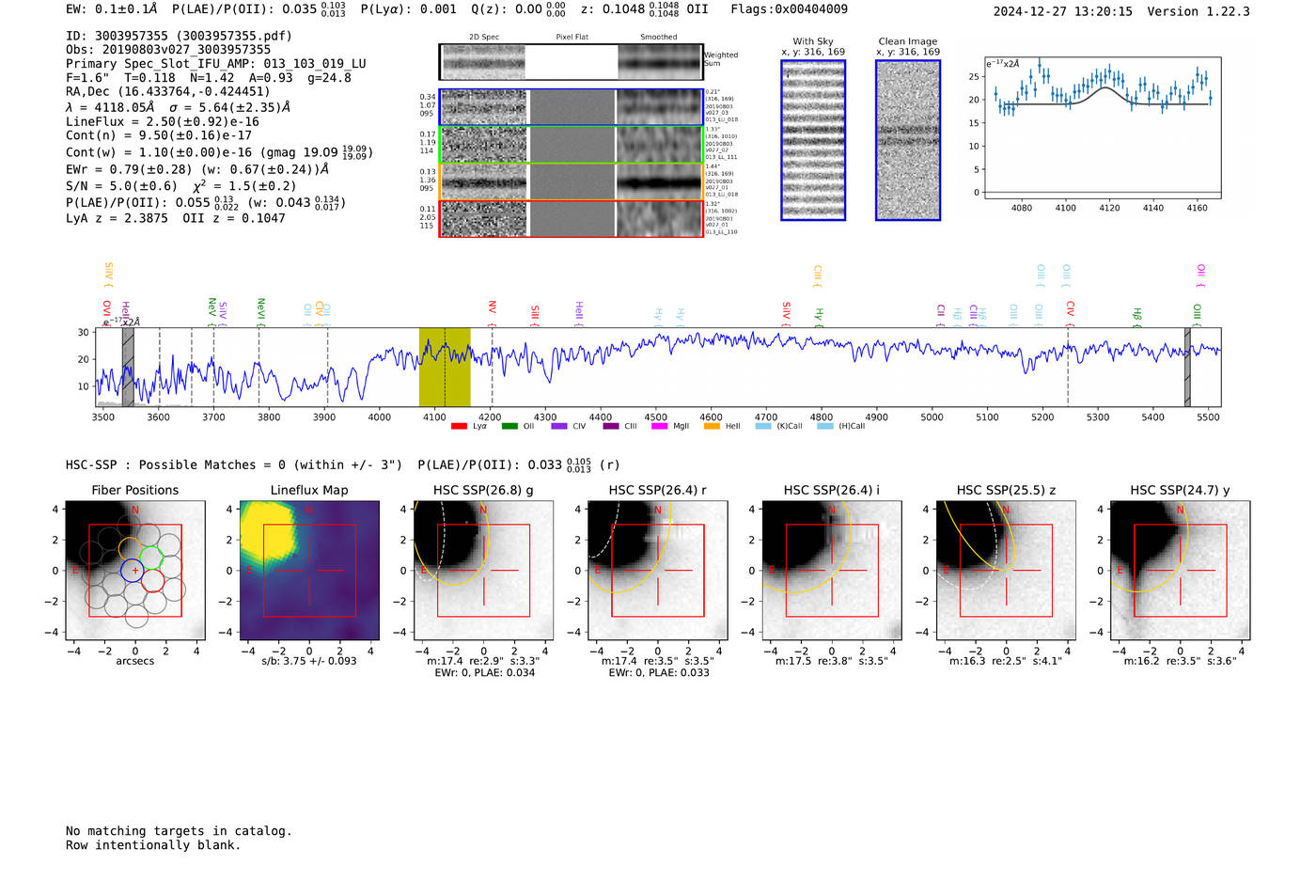Click the red fiber circle in Fiber Positions
Viewport: 1316px width, 896px height.
[x=153, y=581]
